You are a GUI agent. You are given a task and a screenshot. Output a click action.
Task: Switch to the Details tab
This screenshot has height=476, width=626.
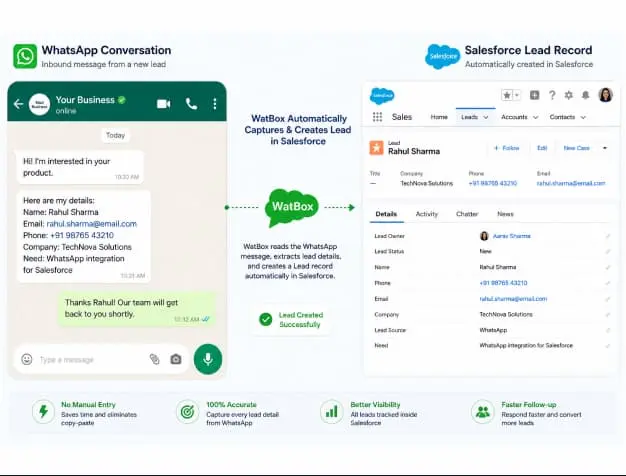pyautogui.click(x=386, y=214)
